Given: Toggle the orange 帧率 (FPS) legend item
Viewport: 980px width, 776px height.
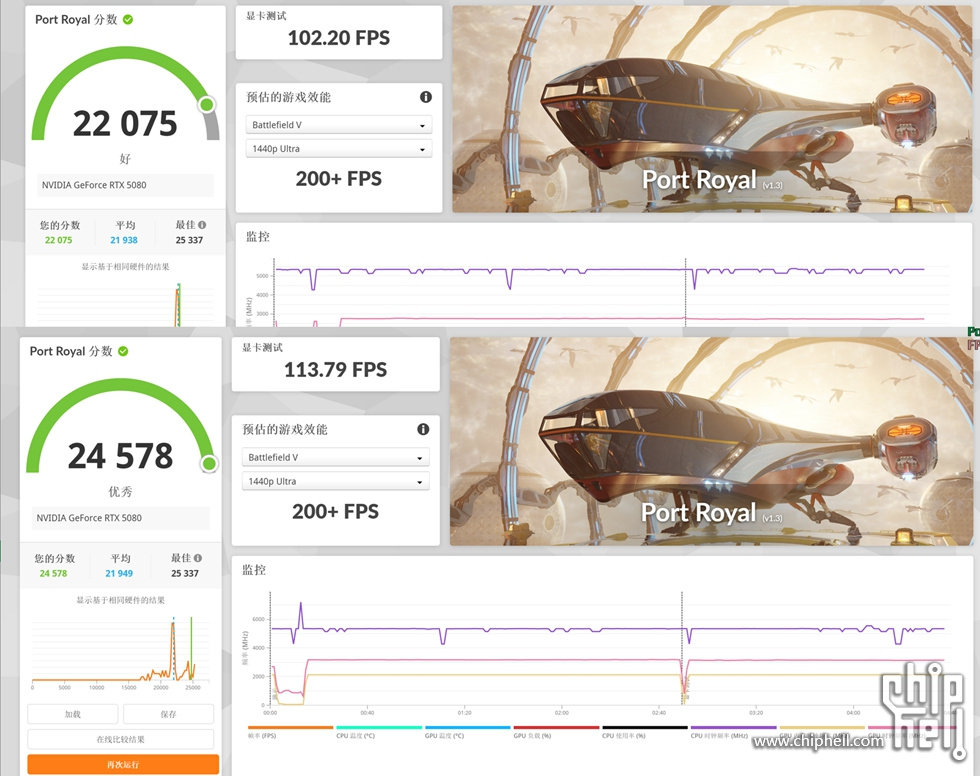Looking at the screenshot, I should [290, 732].
